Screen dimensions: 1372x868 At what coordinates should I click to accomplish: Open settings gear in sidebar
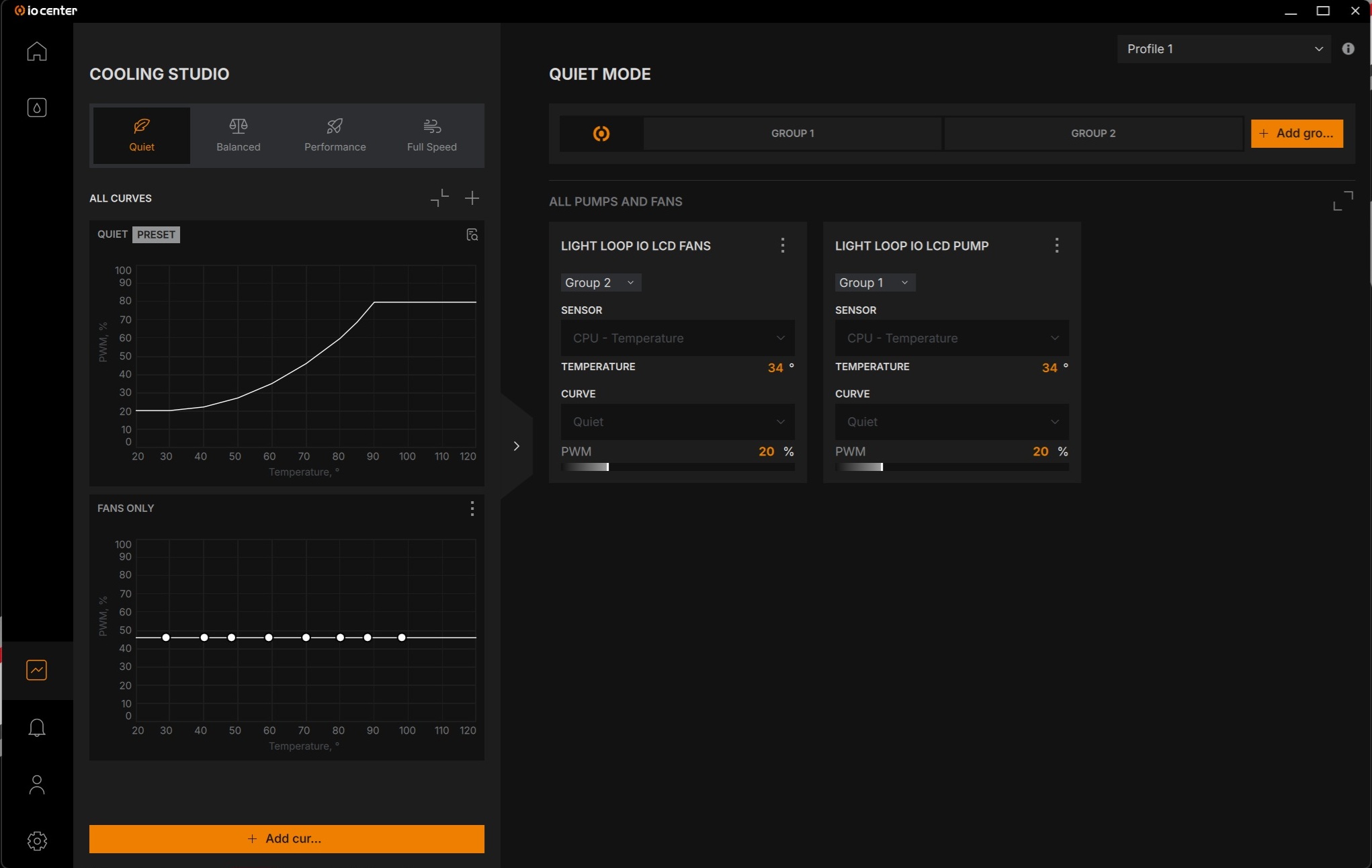[37, 840]
